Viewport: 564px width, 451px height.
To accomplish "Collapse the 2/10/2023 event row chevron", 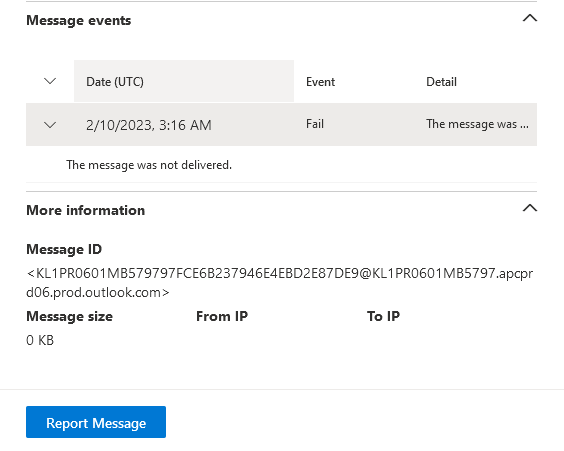I will 50,125.
